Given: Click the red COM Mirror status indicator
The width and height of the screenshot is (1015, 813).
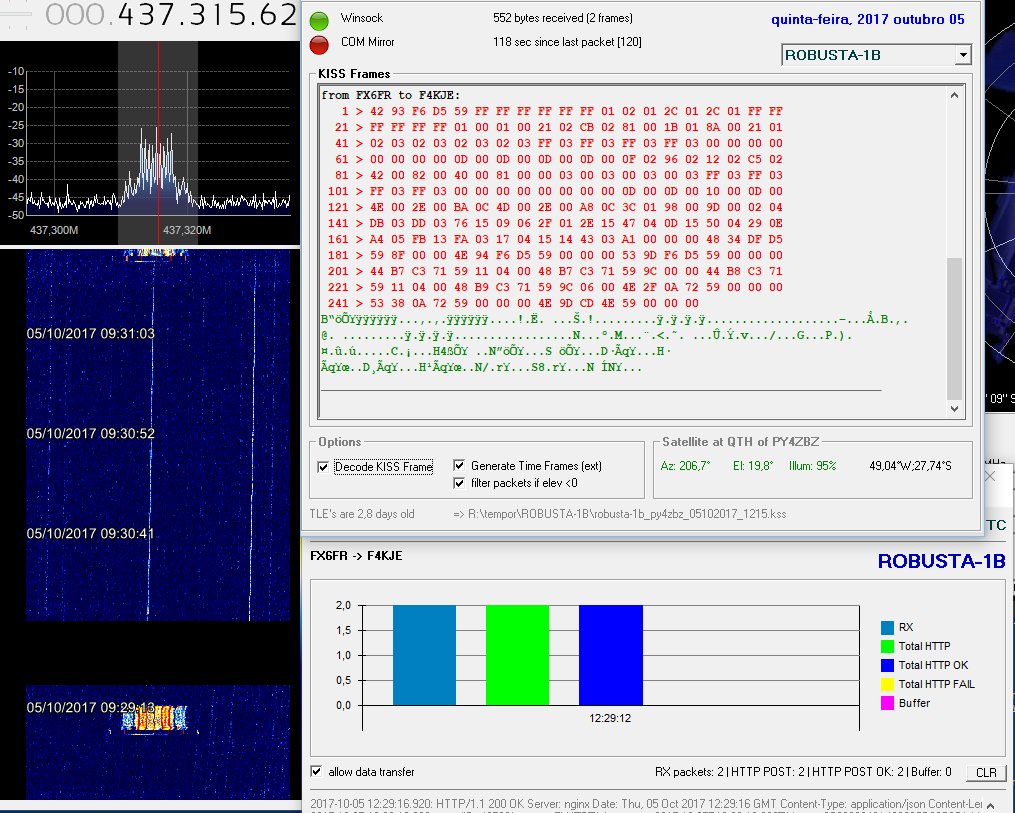Looking at the screenshot, I should (x=319, y=44).
